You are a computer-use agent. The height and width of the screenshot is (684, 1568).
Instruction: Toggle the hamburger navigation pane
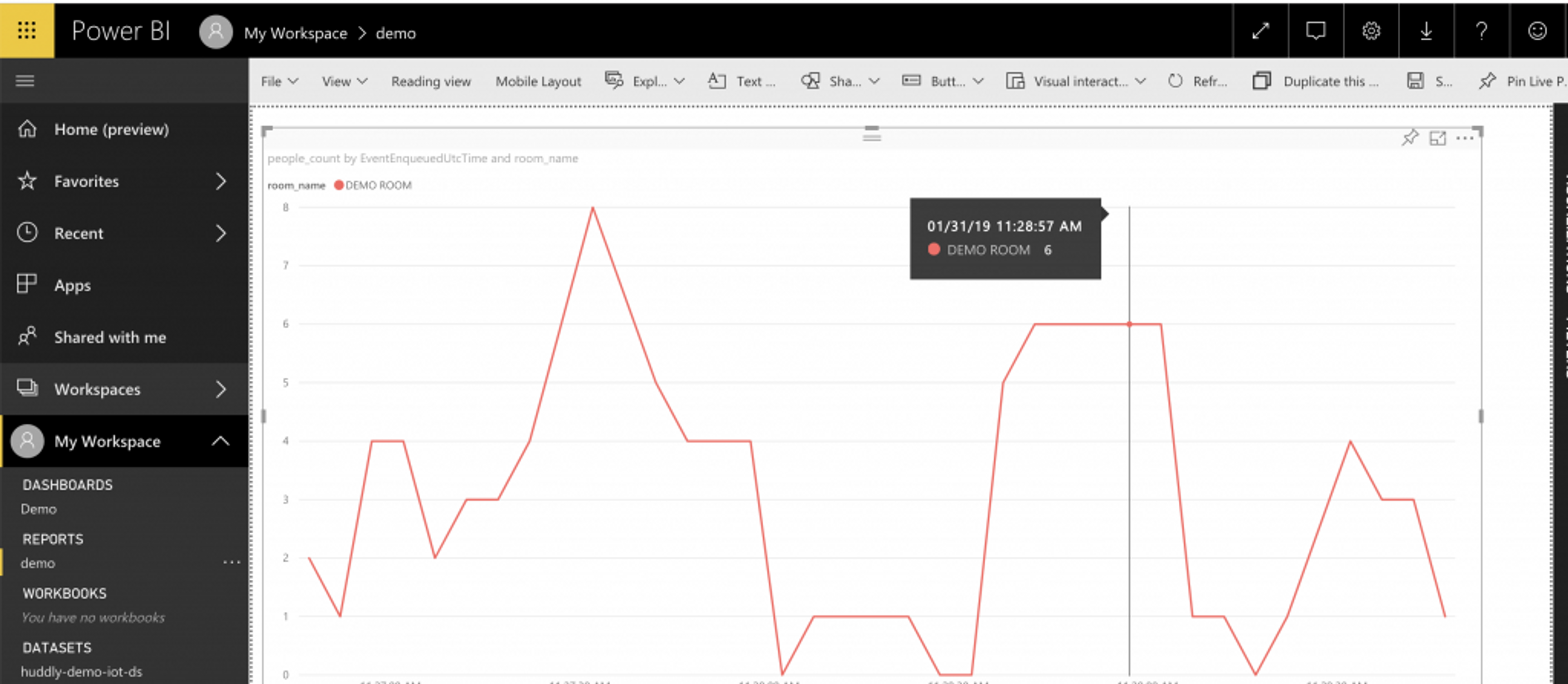click(x=25, y=80)
